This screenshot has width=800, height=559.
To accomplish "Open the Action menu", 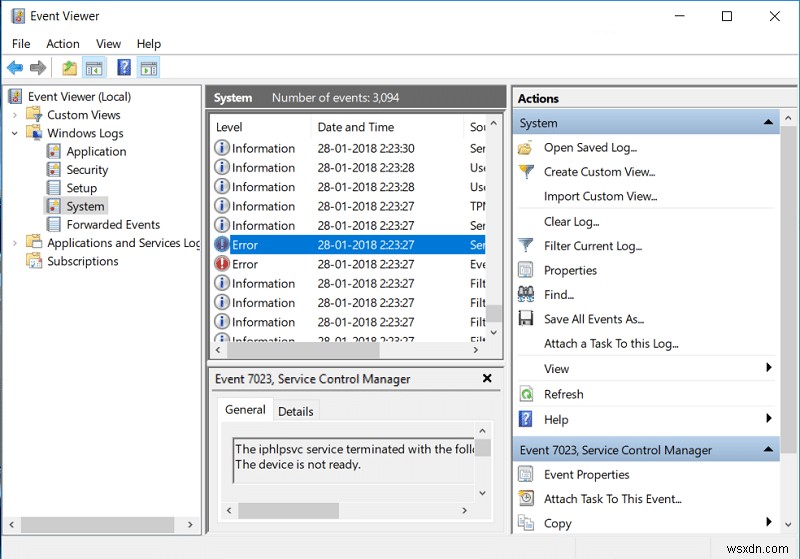I will pyautogui.click(x=63, y=44).
